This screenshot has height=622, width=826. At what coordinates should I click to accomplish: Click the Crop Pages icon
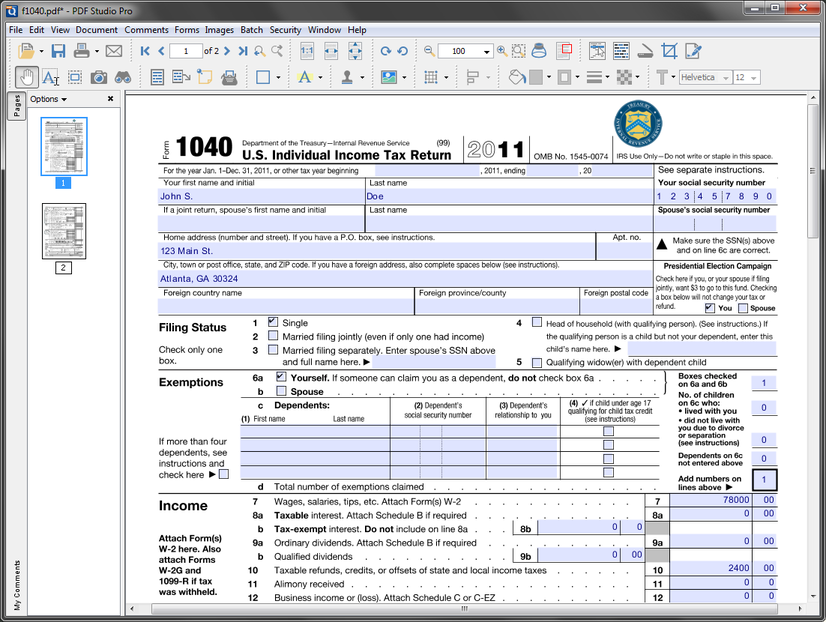[669, 51]
